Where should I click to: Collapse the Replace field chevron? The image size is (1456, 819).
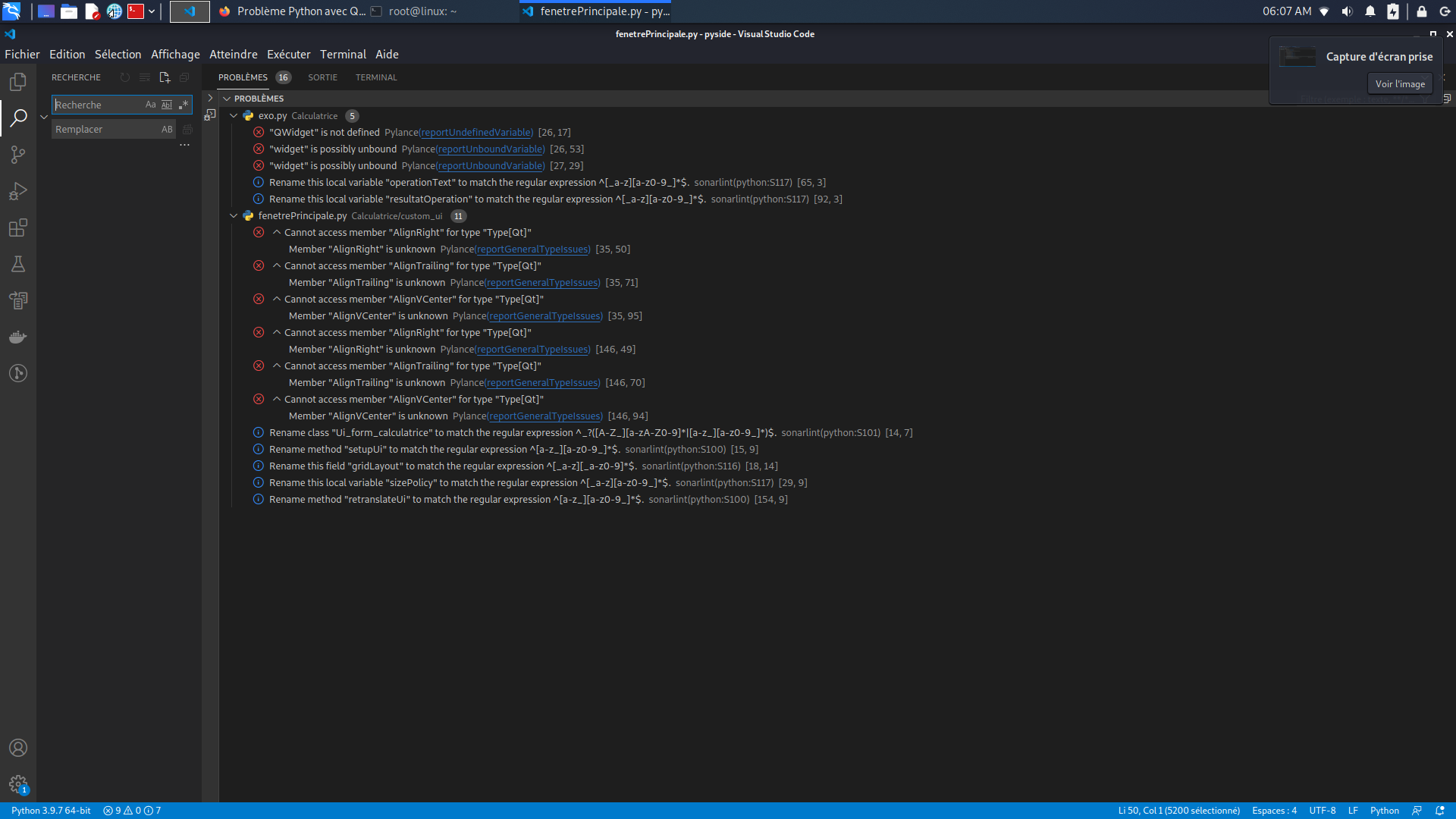click(44, 117)
